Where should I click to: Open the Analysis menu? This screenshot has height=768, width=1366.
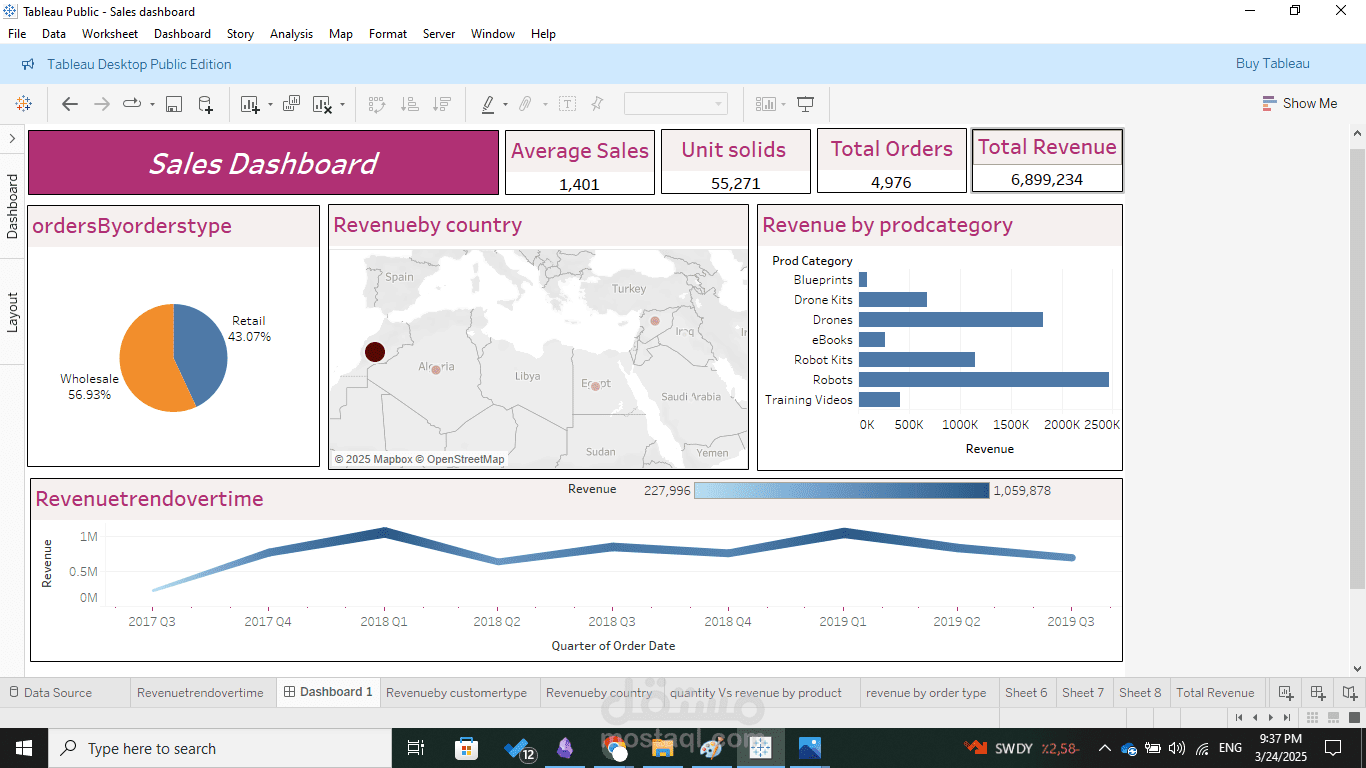pos(291,33)
